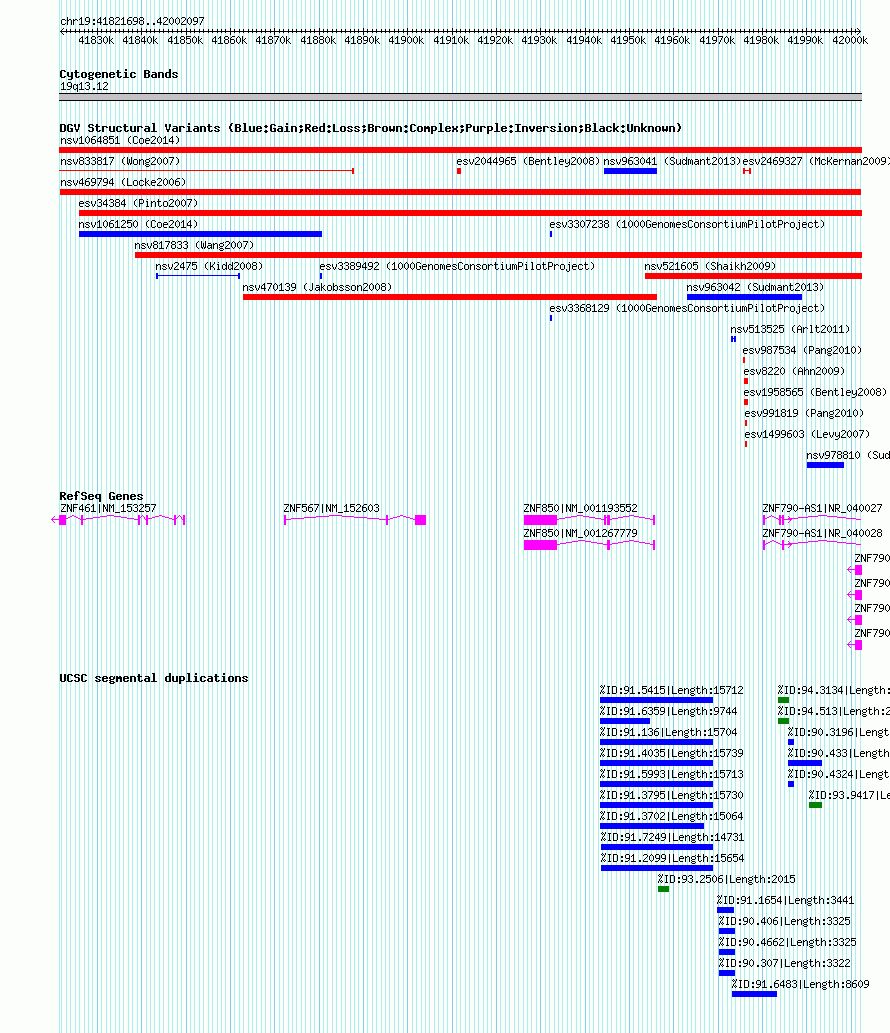The height and width of the screenshot is (1033, 890).
Task: Click the blue gain bar under nsv1061250 (Coe2014)
Action: coord(200,234)
